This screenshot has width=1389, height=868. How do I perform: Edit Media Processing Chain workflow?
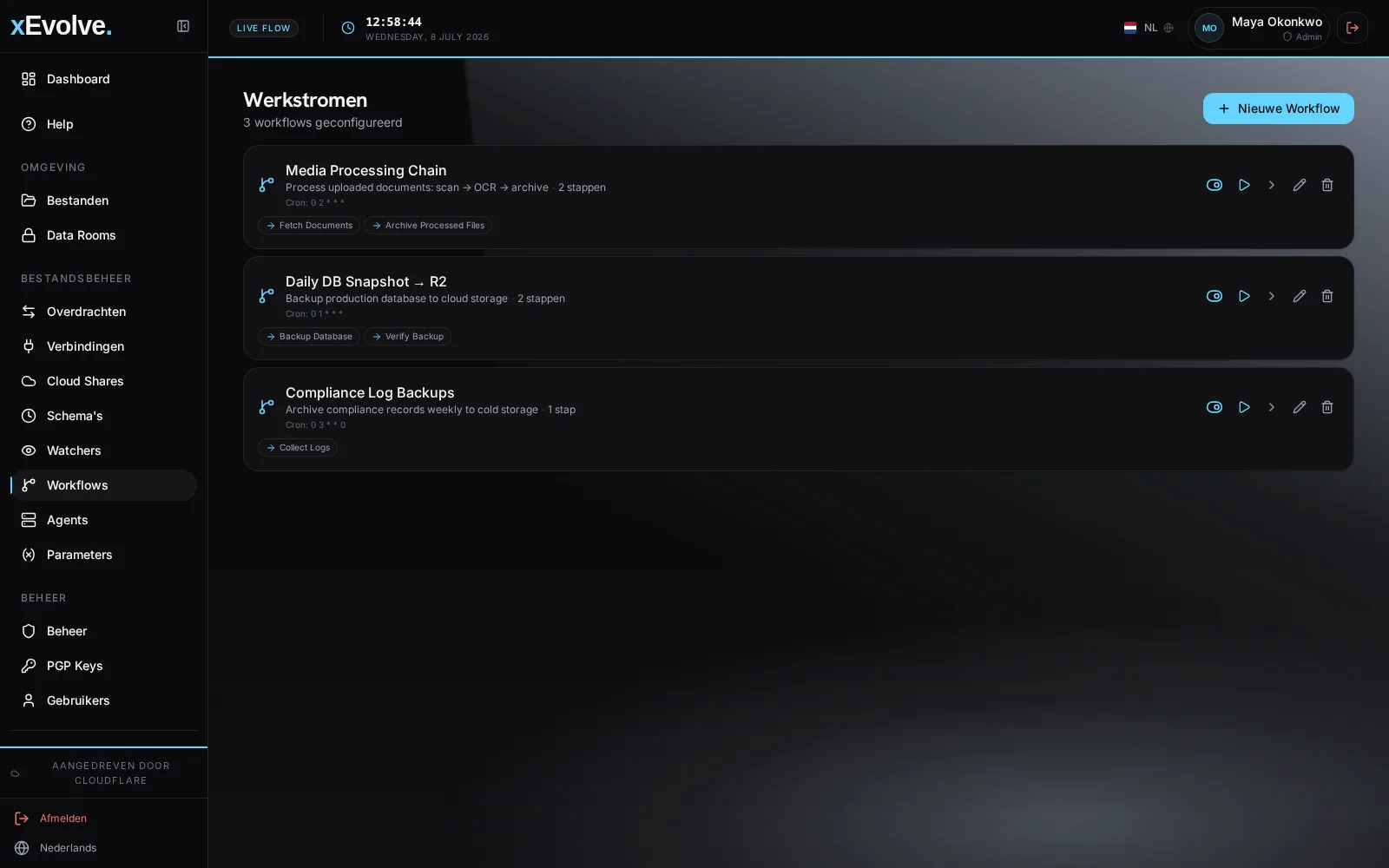[x=1300, y=185]
